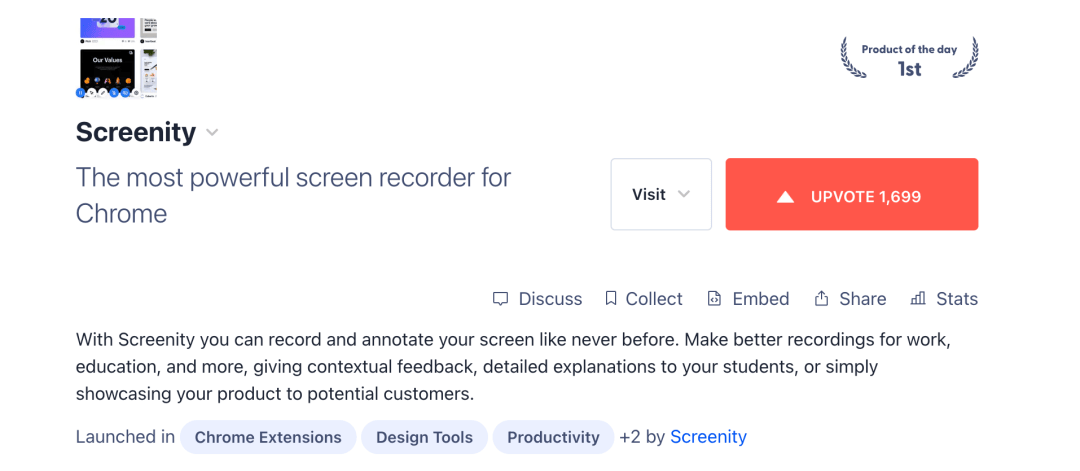Open the Screenity product thumbnail image

[x=117, y=58]
